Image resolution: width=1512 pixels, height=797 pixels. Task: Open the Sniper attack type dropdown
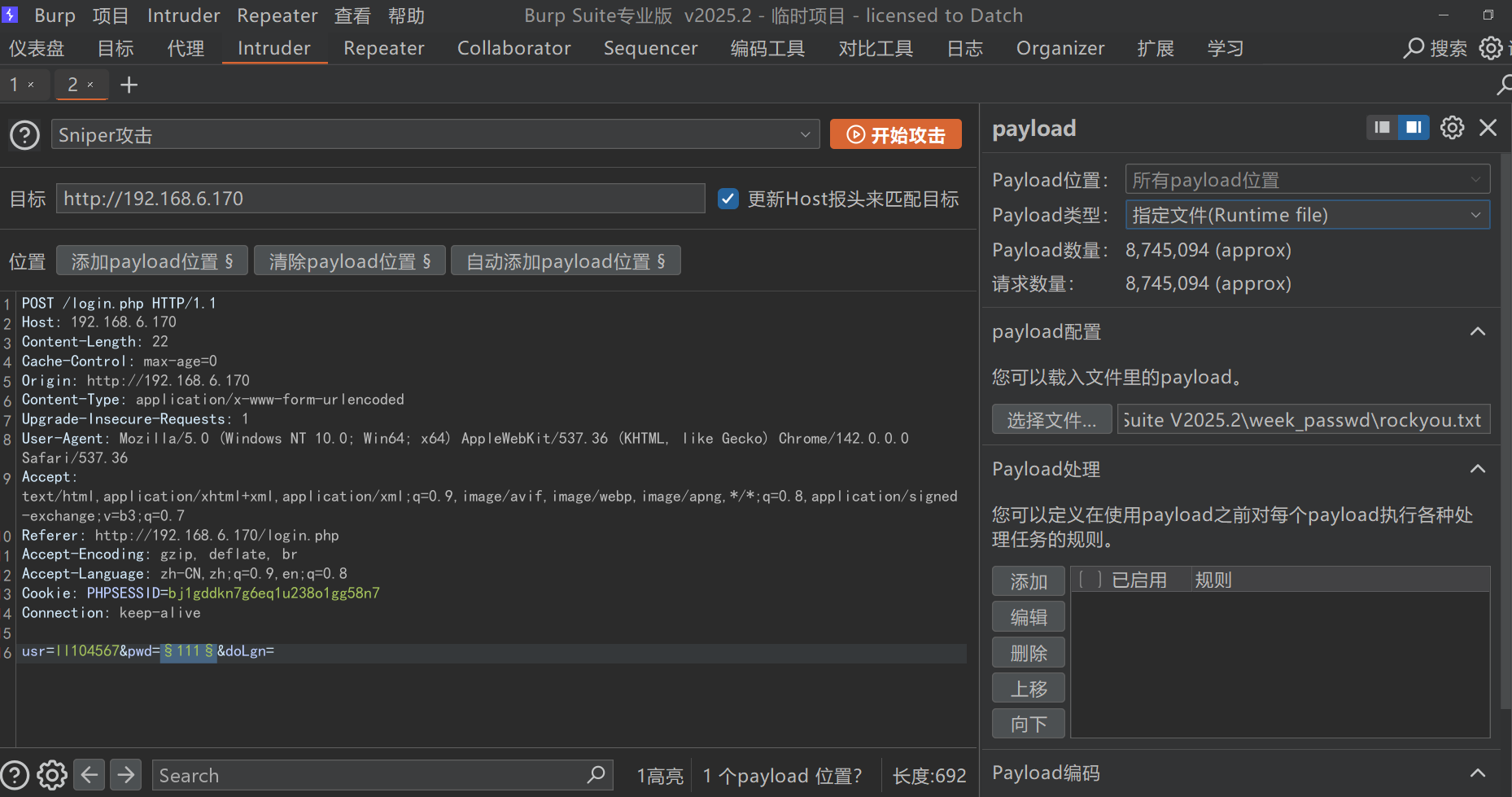coord(435,135)
